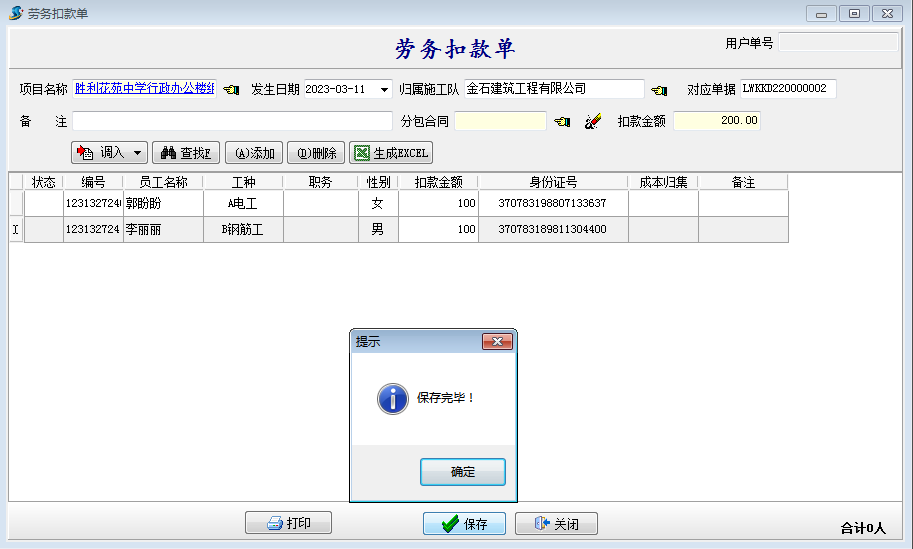Close the 提示 dialog with its red X

[497, 342]
